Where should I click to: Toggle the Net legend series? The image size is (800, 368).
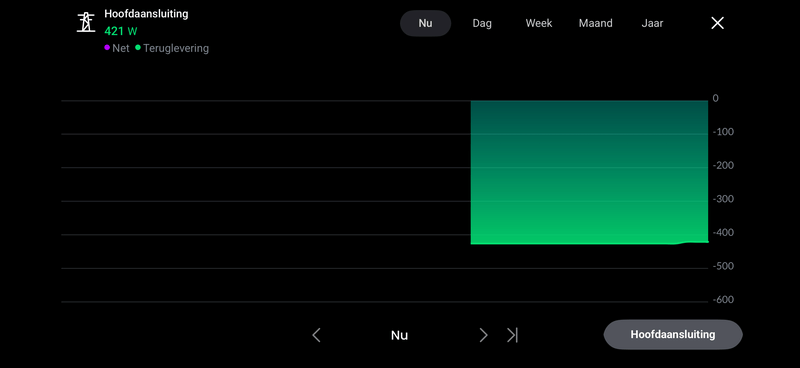117,48
